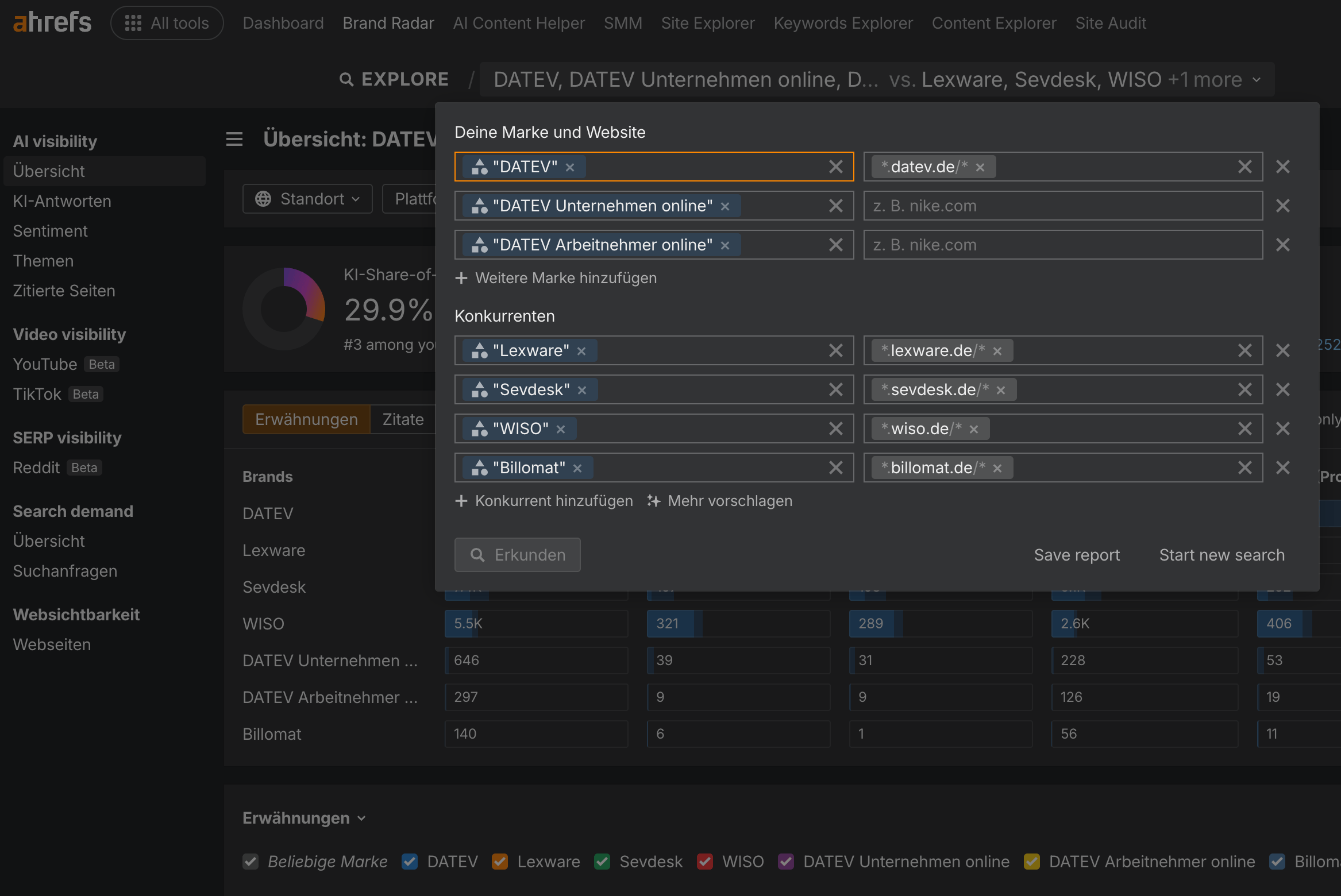The height and width of the screenshot is (896, 1341).
Task: Open KI-Antworten in the sidebar
Action: coord(62,201)
